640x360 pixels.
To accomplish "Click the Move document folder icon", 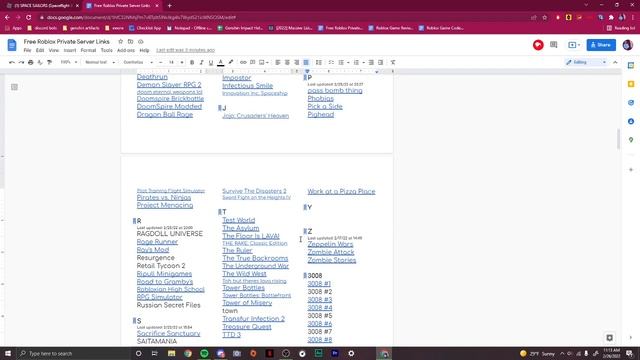I will 131,42.
